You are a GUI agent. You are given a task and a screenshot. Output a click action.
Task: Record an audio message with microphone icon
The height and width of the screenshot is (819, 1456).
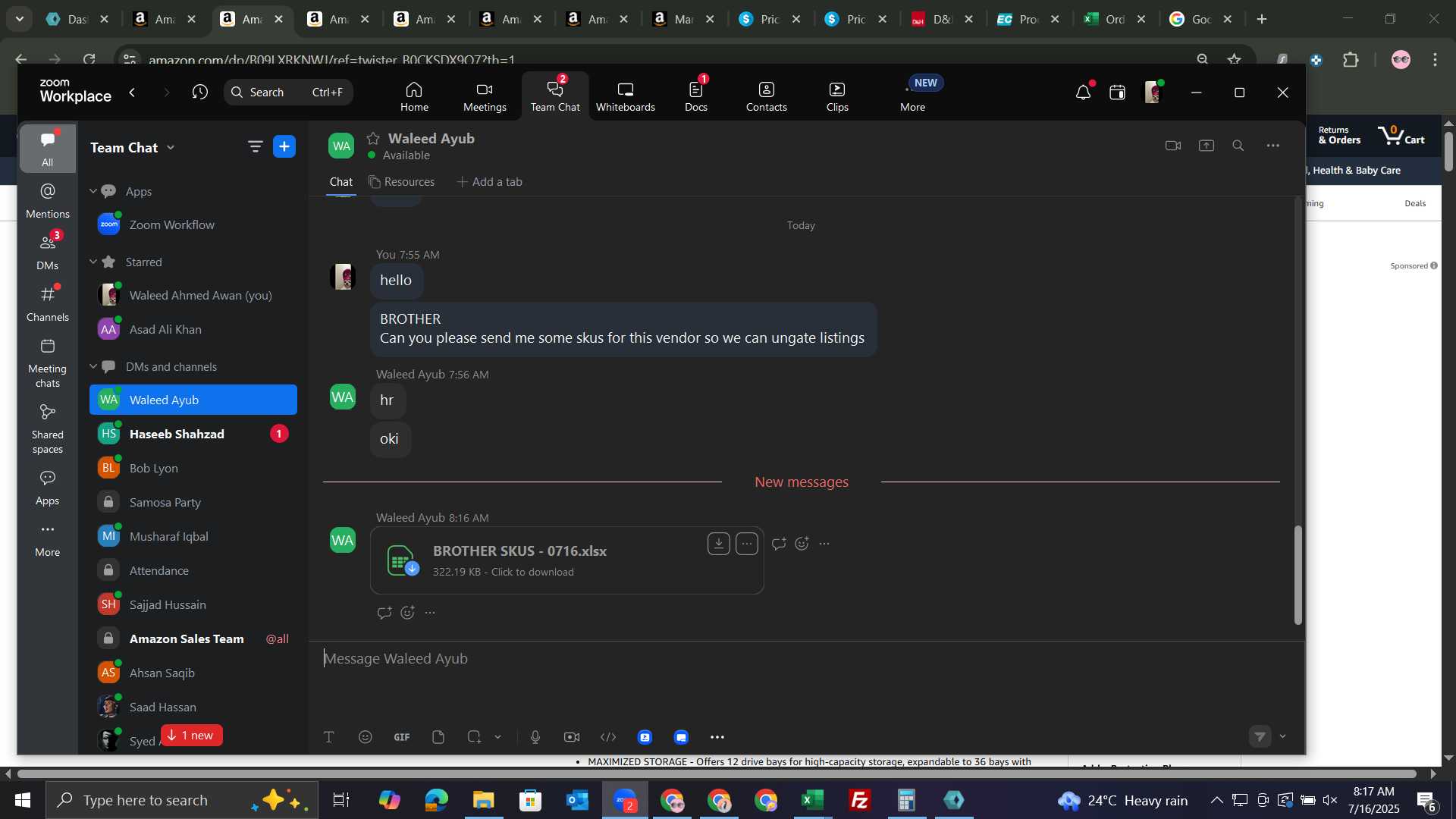(535, 737)
